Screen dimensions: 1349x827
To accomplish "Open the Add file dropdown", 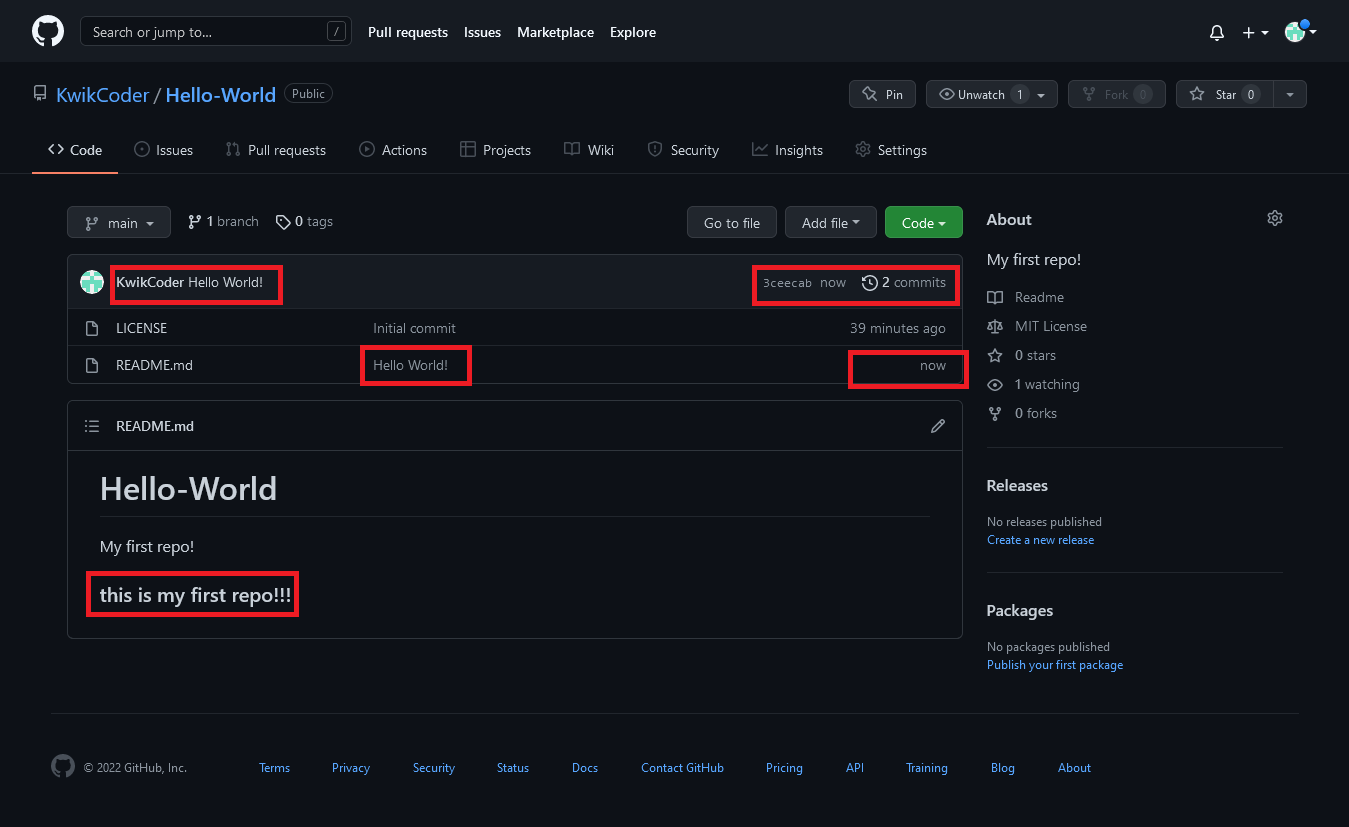I will (831, 222).
